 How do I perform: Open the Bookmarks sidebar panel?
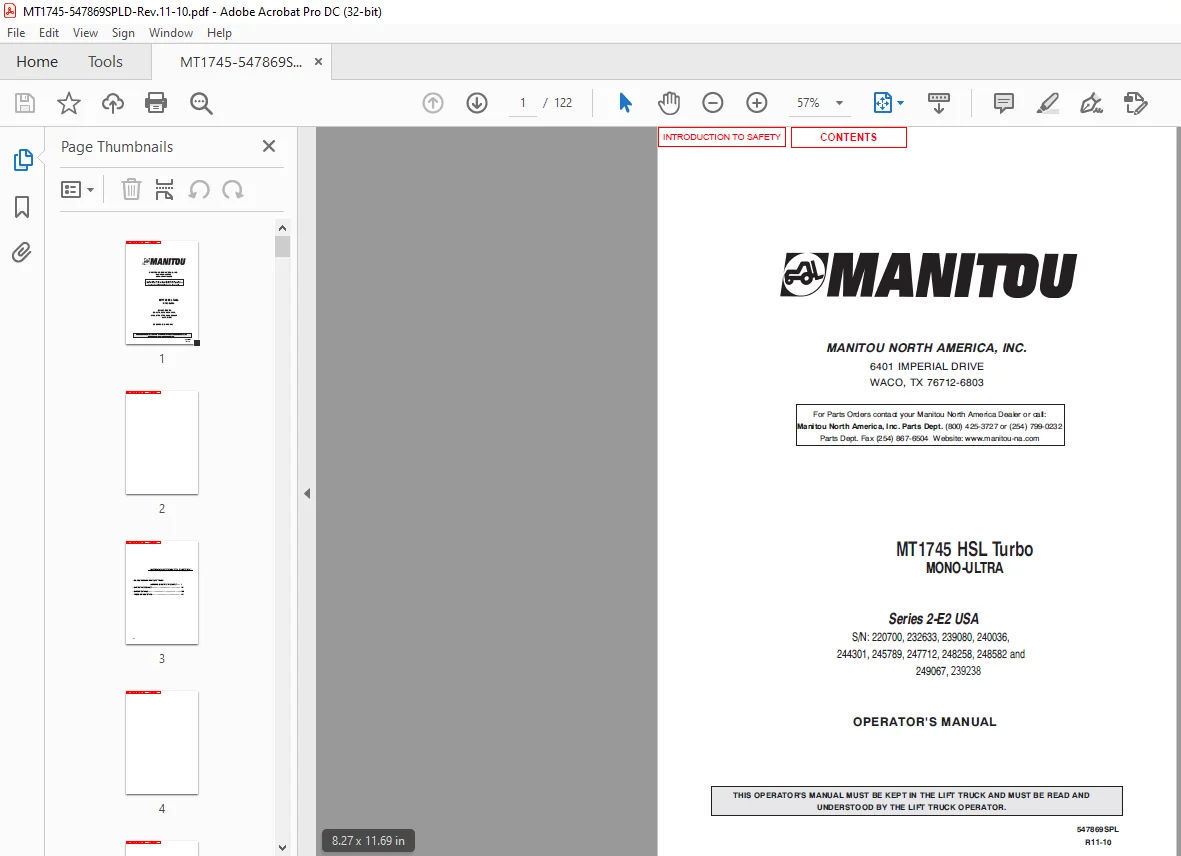click(22, 207)
